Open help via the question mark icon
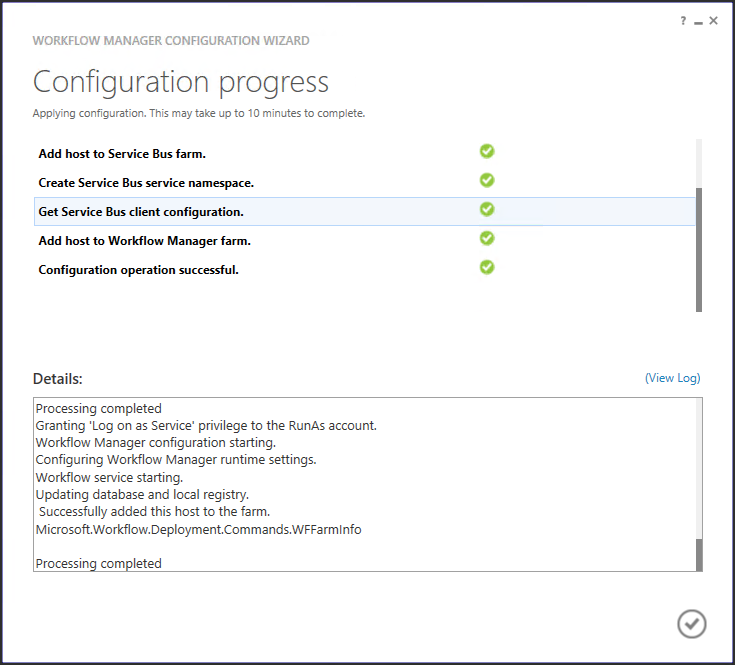 [x=684, y=21]
